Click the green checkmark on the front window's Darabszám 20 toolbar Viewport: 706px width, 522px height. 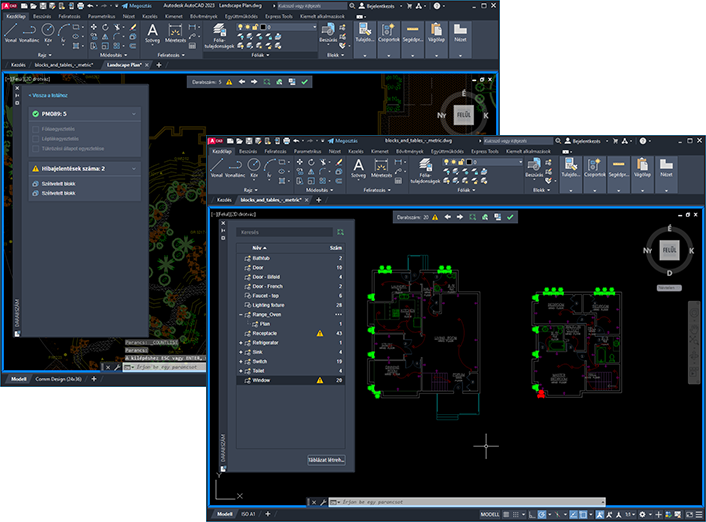coord(510,217)
